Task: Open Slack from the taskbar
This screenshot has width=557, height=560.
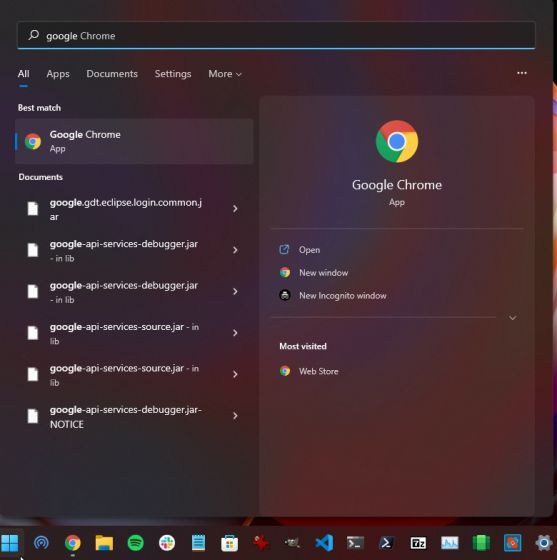Action: (167, 543)
